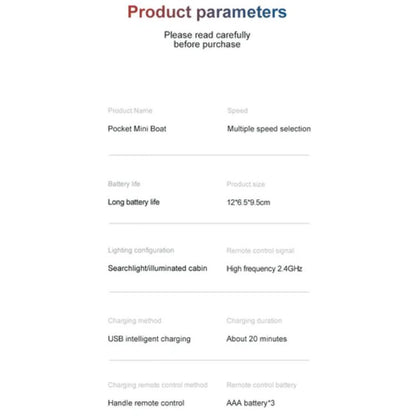Viewport: 416px width, 416px height.
Task: Click the 'Product size' label
Action: (246, 184)
